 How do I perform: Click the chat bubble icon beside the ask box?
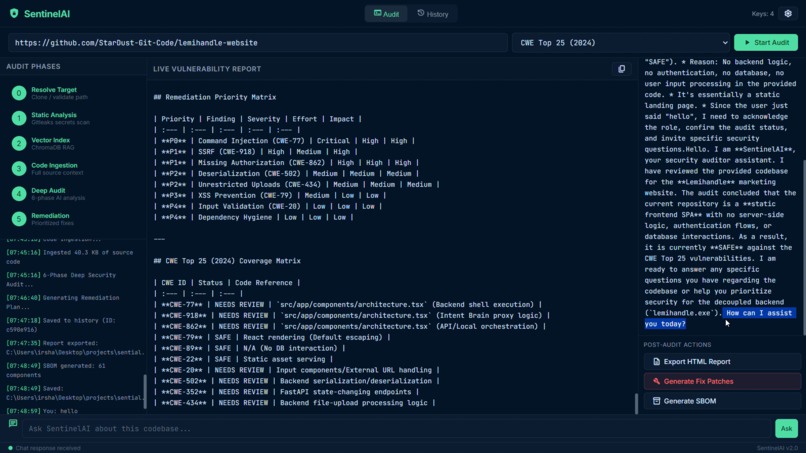(x=13, y=423)
